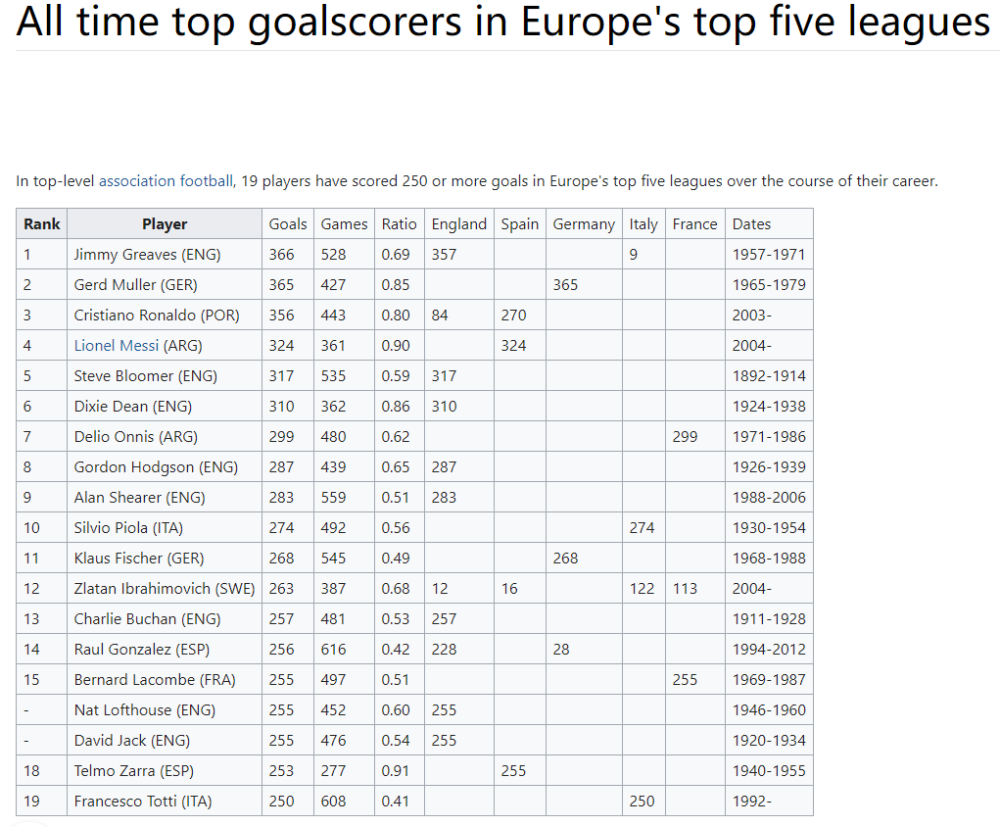Viewport: 1000px width, 827px height.
Task: Select the Cristiano Ronaldo (POR) cell
Action: (x=165, y=315)
